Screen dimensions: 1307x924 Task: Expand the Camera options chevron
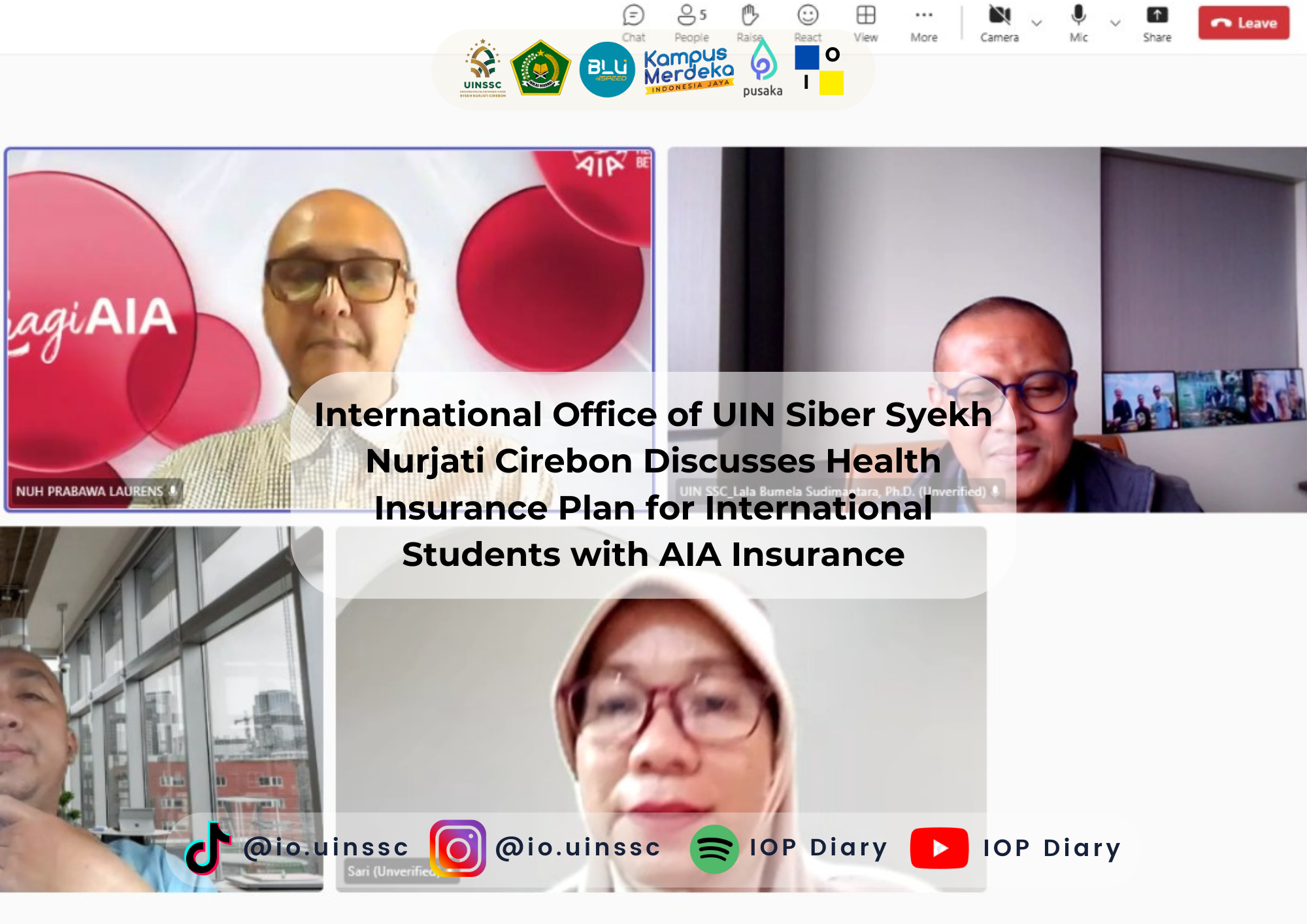(1036, 23)
